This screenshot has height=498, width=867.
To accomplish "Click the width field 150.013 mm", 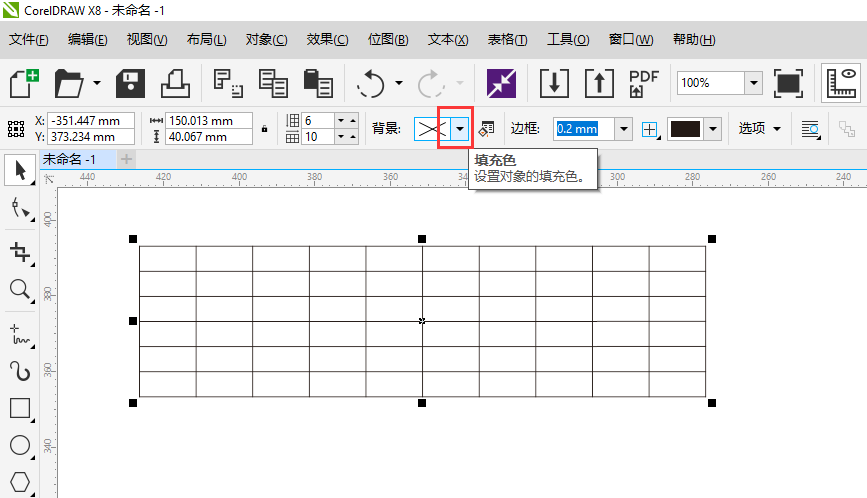I will pyautogui.click(x=208, y=120).
